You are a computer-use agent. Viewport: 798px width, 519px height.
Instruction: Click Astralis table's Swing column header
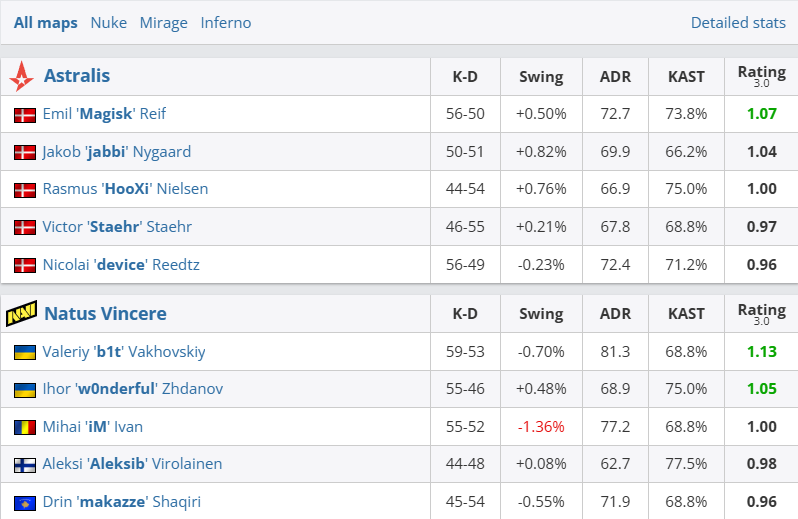point(541,76)
